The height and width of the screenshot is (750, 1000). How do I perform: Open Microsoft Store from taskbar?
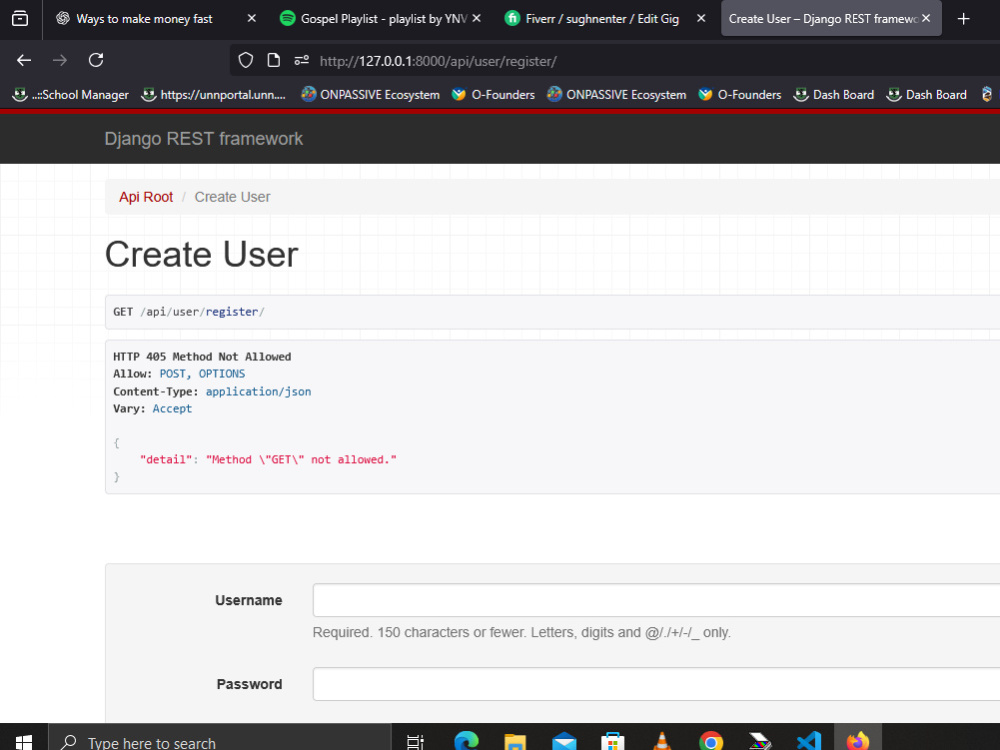pyautogui.click(x=613, y=740)
